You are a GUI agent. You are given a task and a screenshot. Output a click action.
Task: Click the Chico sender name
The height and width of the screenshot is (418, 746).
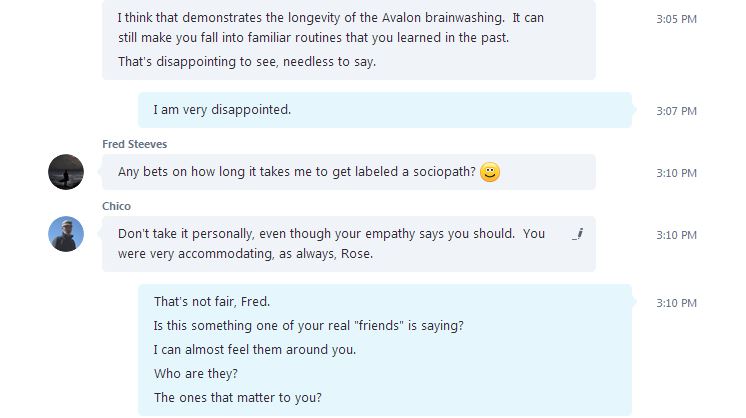[x=117, y=206]
